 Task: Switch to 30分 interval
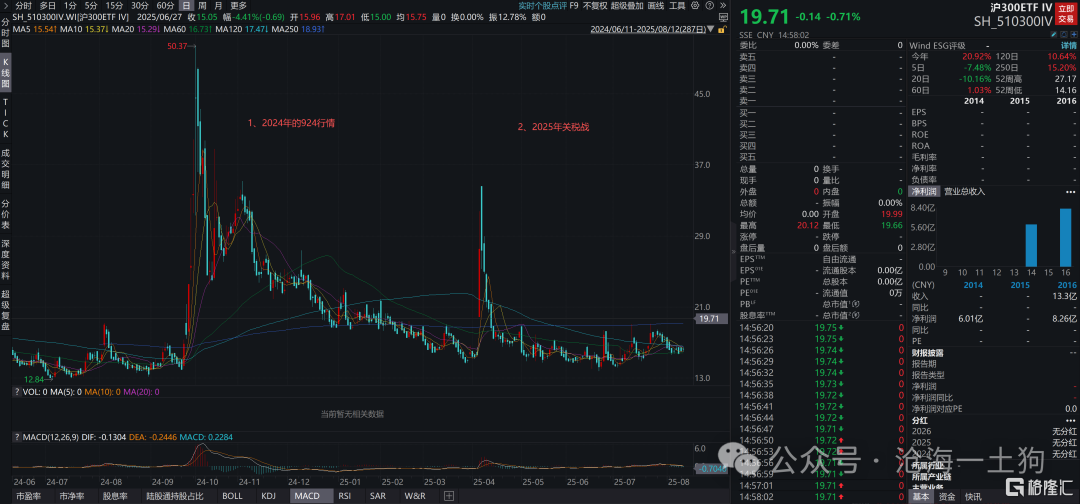[x=140, y=6]
